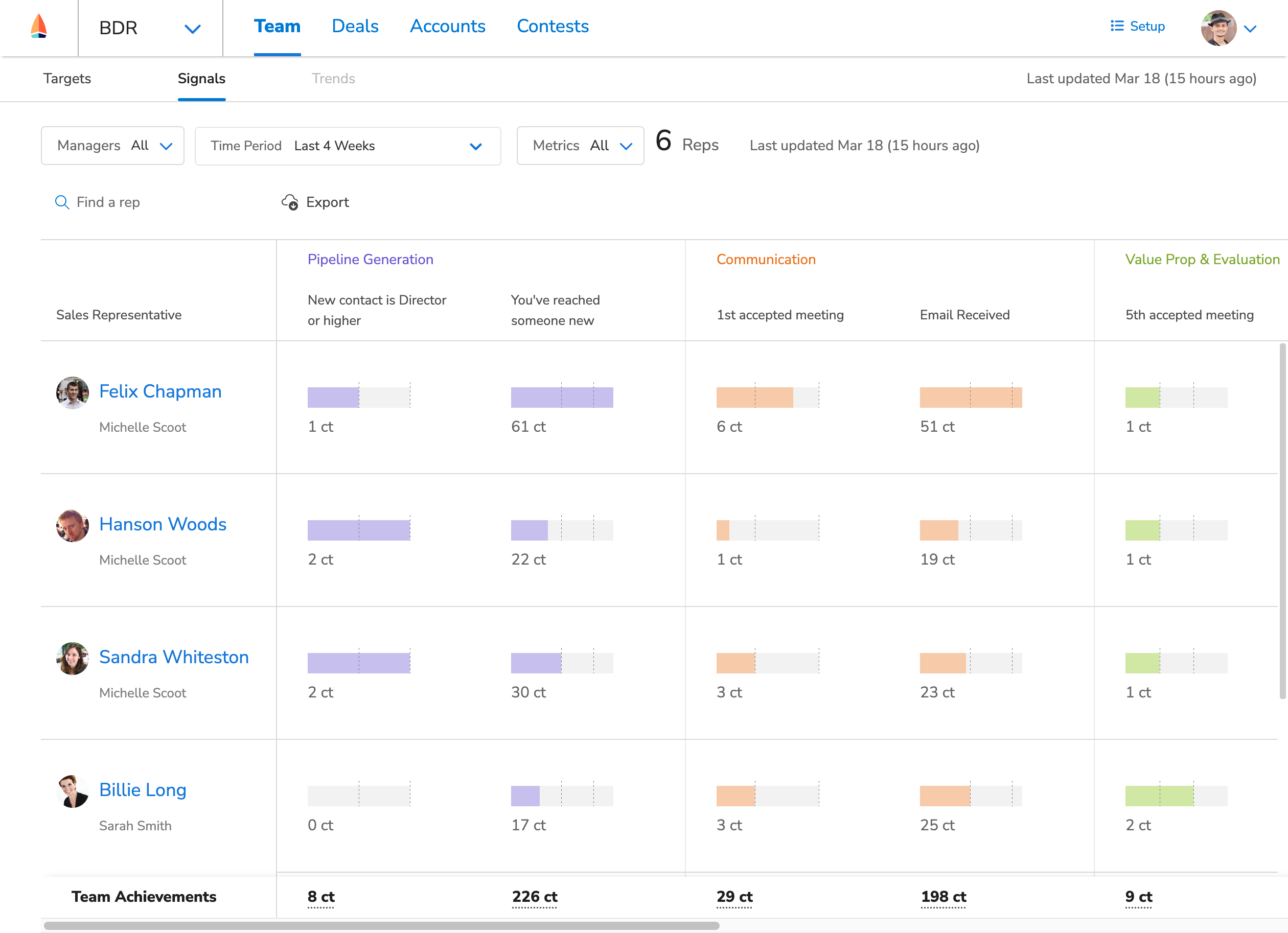The image size is (1288, 933).
Task: Click the Find a rep search icon
Action: tap(61, 202)
